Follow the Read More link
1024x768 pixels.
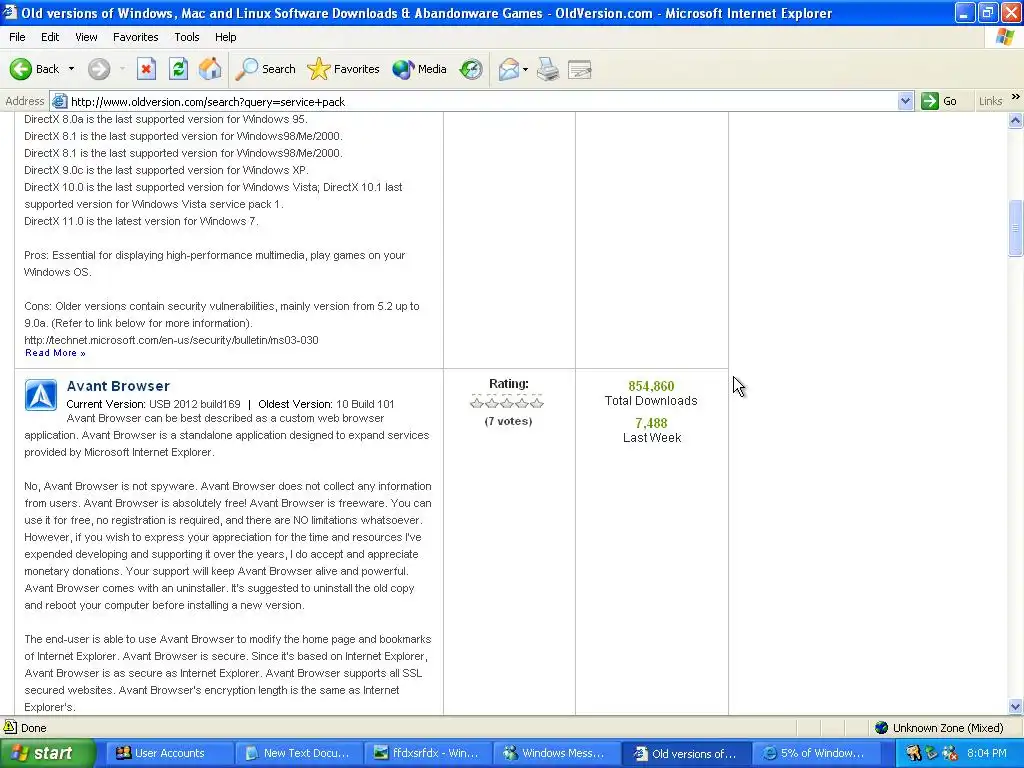click(55, 353)
